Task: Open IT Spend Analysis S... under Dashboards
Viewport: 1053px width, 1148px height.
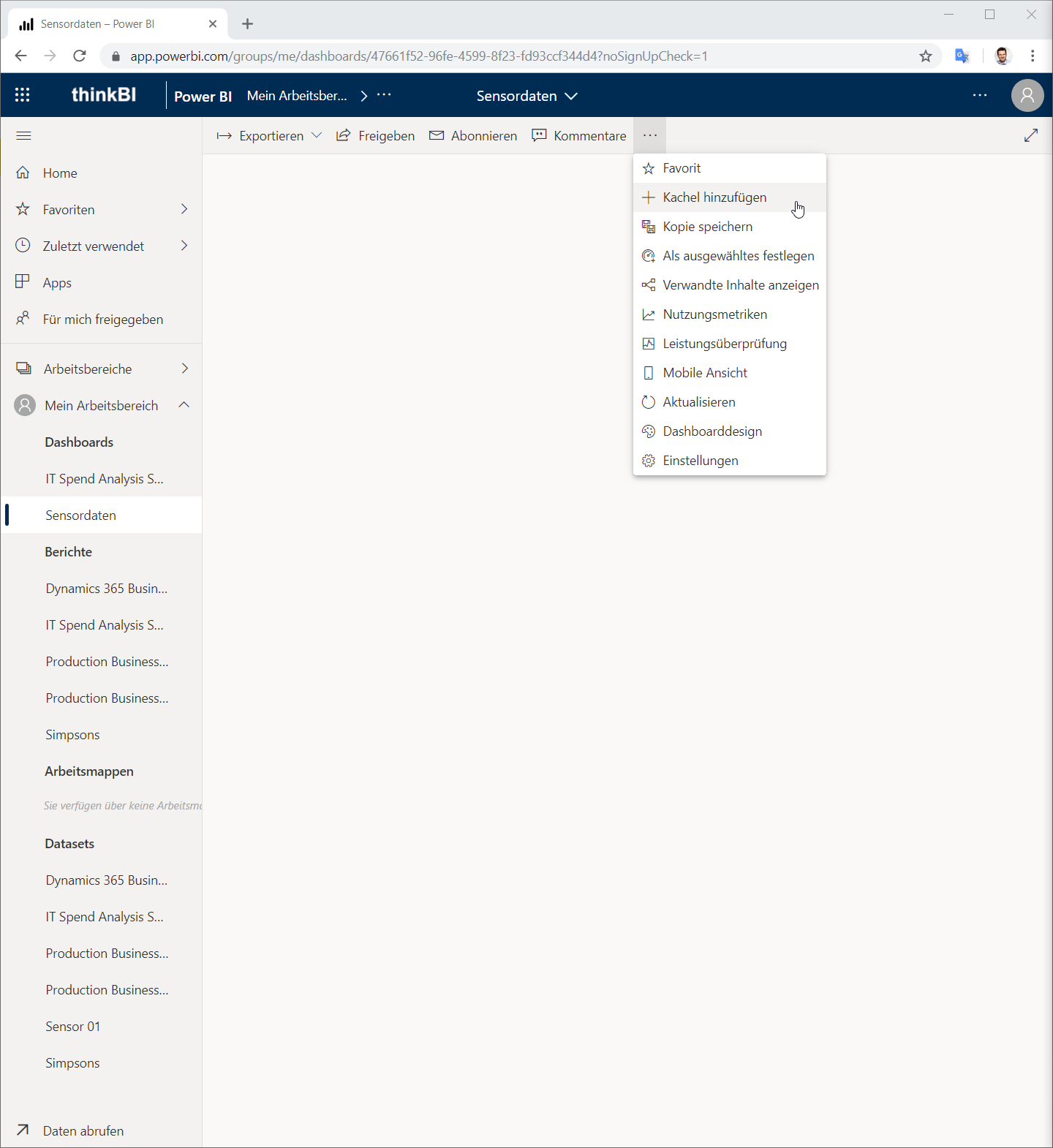Action: pyautogui.click(x=102, y=478)
